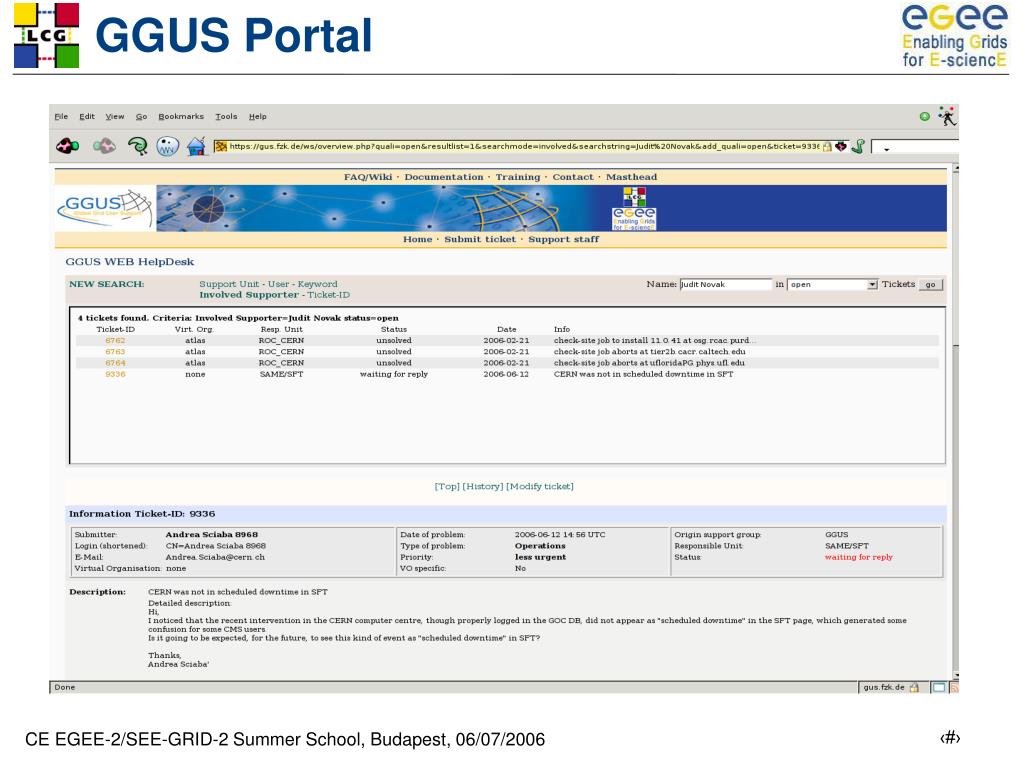Click the info text 'CERN was not in scheduled downtime in SFT' in results

click(643, 374)
